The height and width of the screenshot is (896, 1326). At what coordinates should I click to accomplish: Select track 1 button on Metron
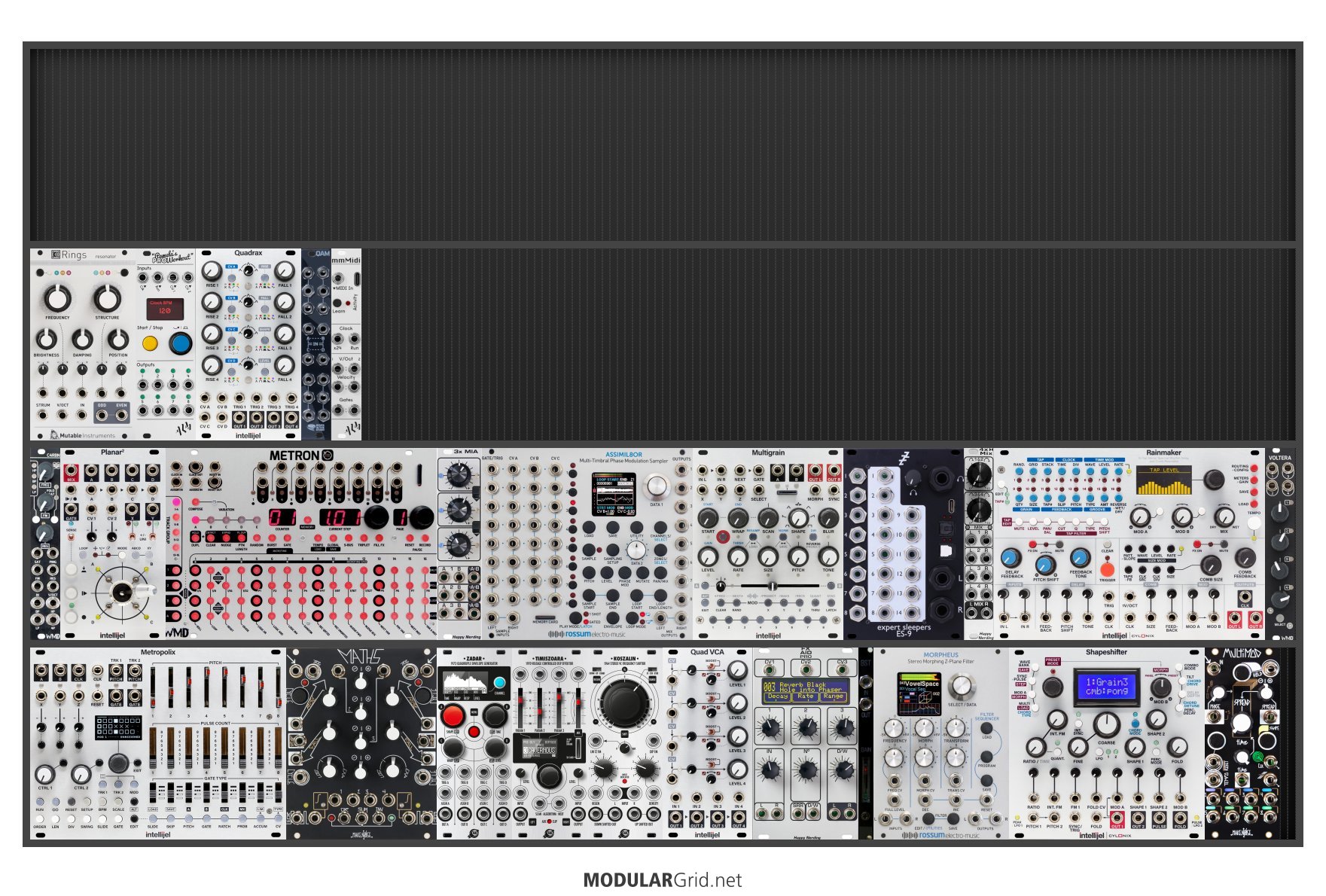pos(175,571)
